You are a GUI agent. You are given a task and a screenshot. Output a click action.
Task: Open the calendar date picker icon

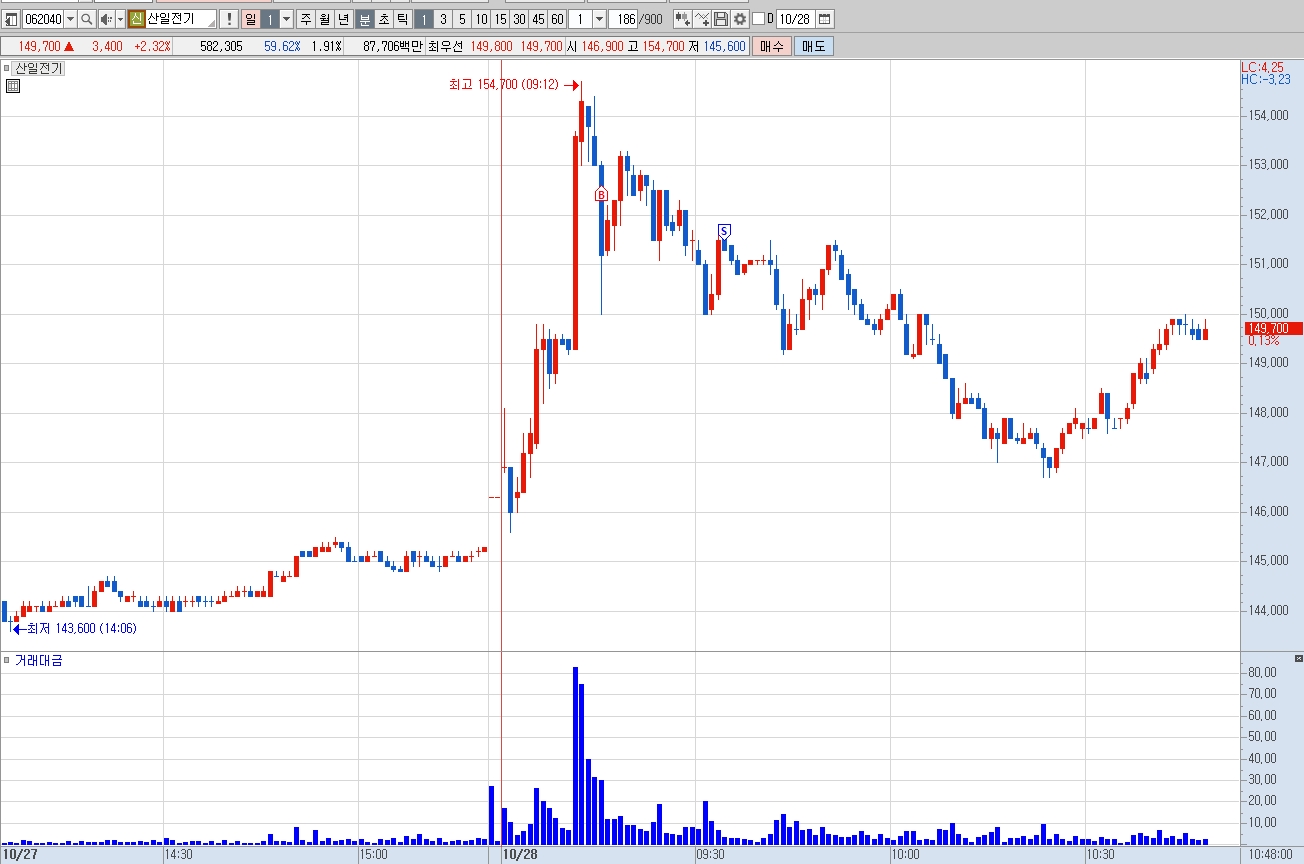823,19
